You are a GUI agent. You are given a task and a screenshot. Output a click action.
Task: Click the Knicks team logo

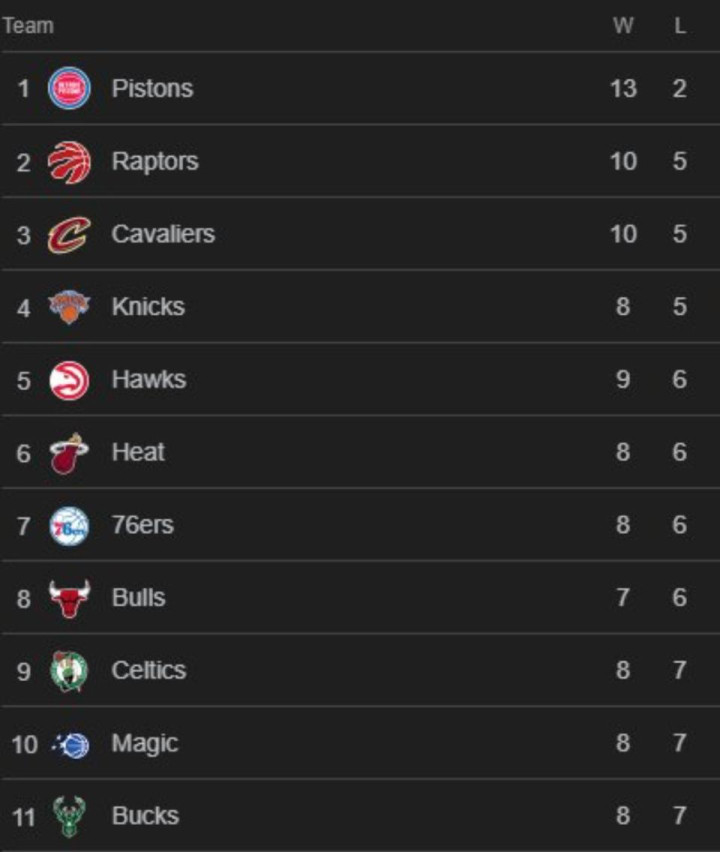pos(69,307)
